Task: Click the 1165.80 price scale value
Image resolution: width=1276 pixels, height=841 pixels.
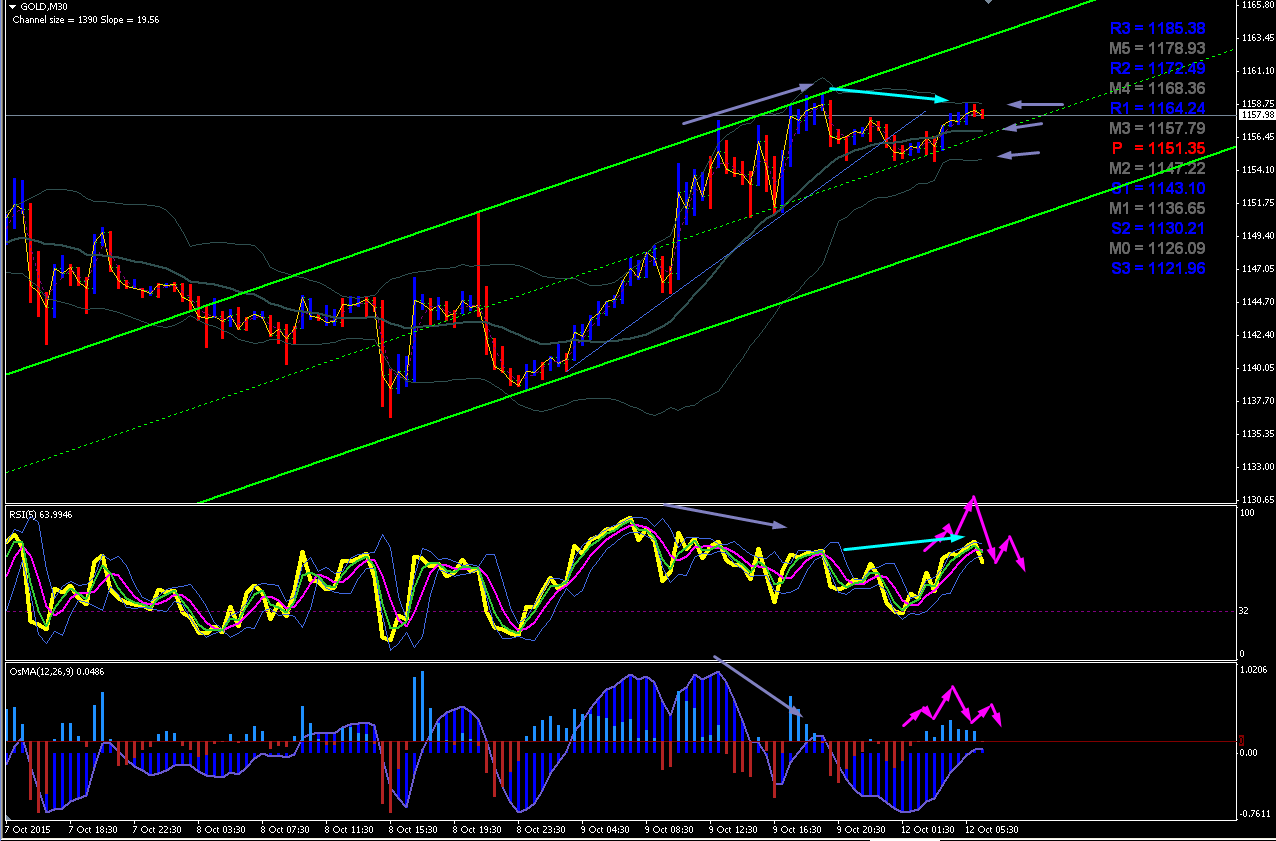Action: point(1257,5)
